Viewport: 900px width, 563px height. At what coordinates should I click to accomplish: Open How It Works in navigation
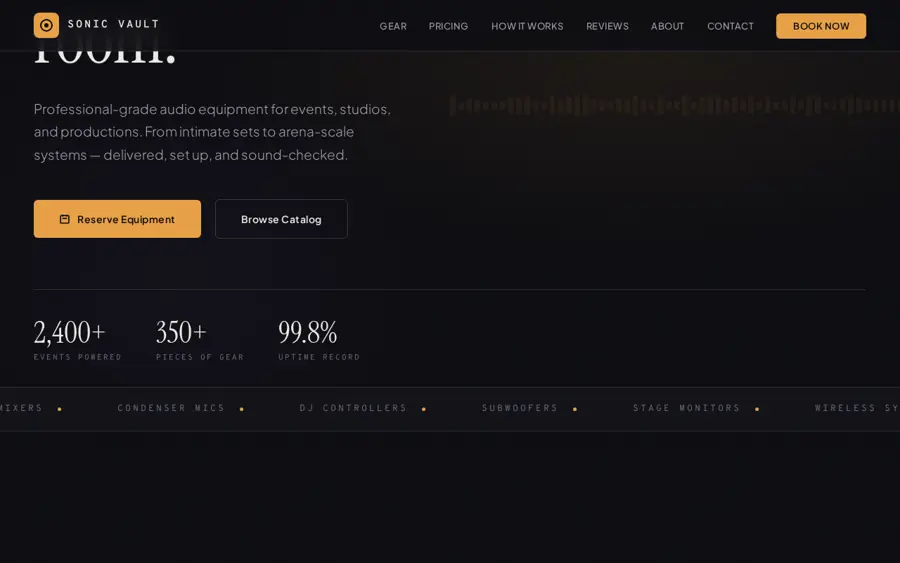click(x=527, y=26)
